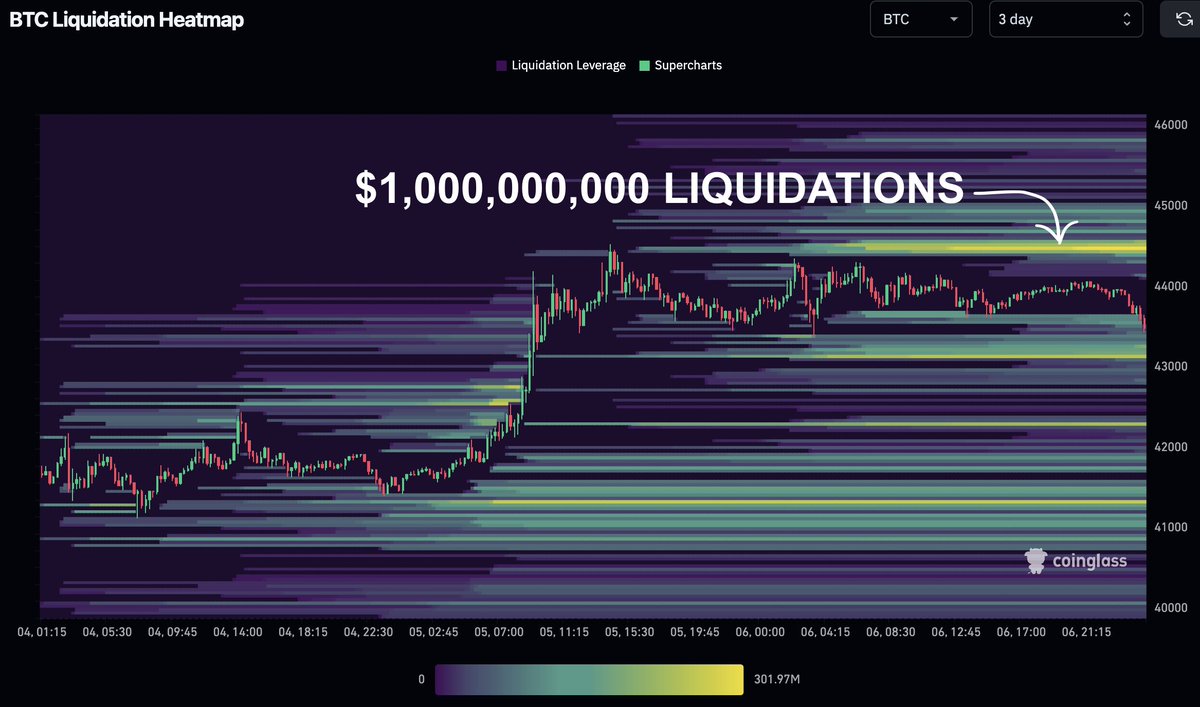The image size is (1200, 707).
Task: Click the 06, 00:00 time axis label
Action: pos(759,632)
